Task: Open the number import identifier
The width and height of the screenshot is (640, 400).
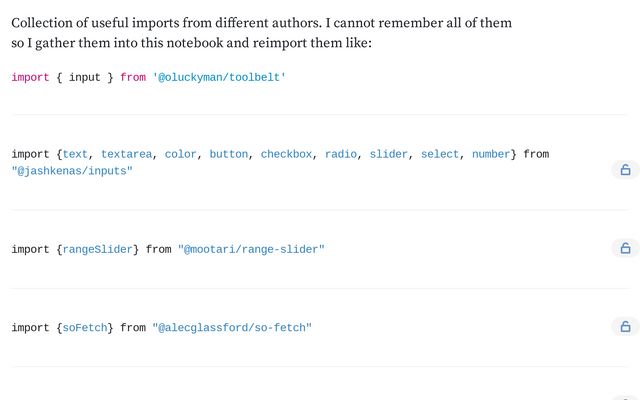Action: (x=491, y=154)
